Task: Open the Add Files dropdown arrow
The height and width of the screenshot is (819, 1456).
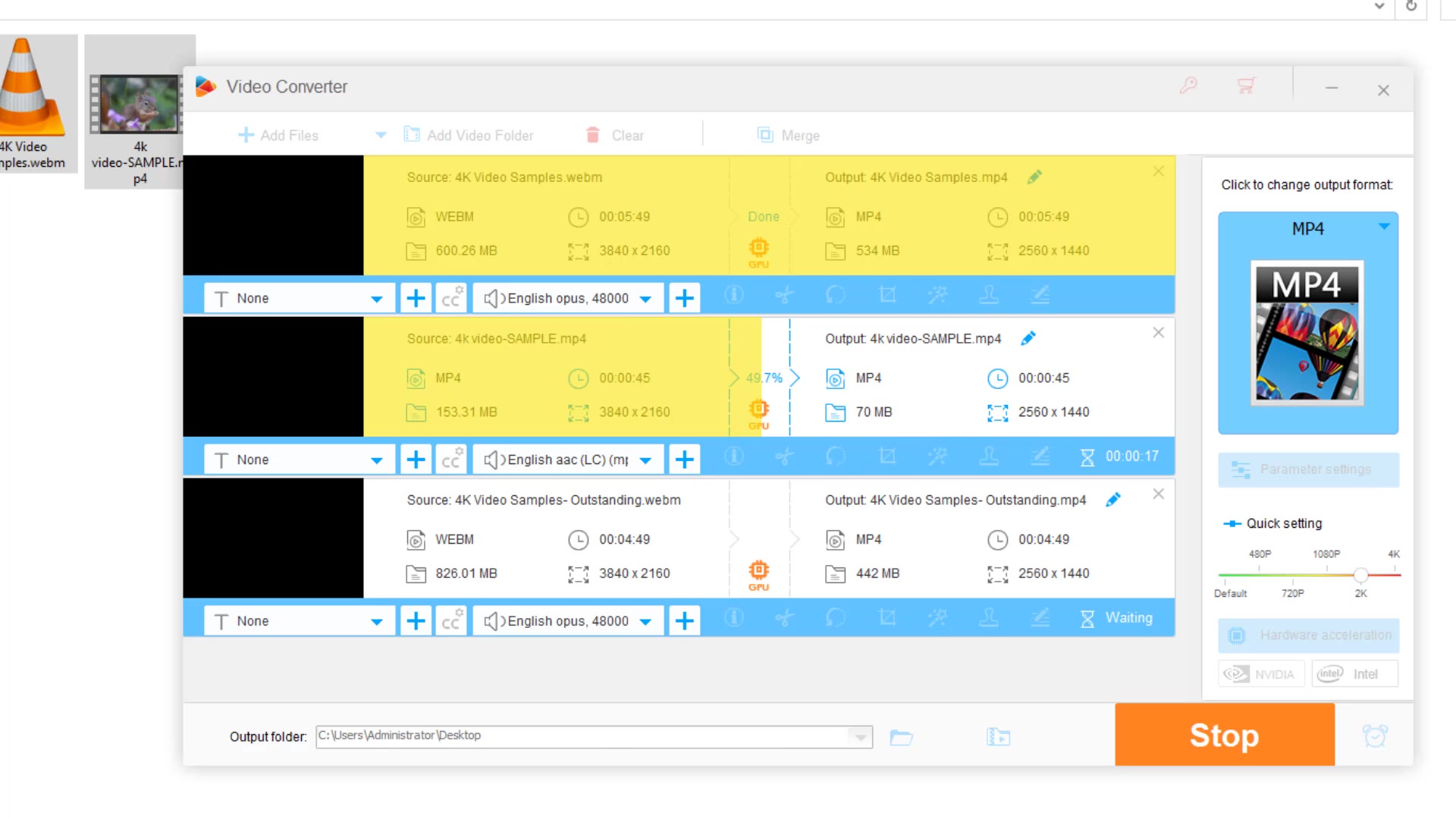Action: tap(381, 135)
